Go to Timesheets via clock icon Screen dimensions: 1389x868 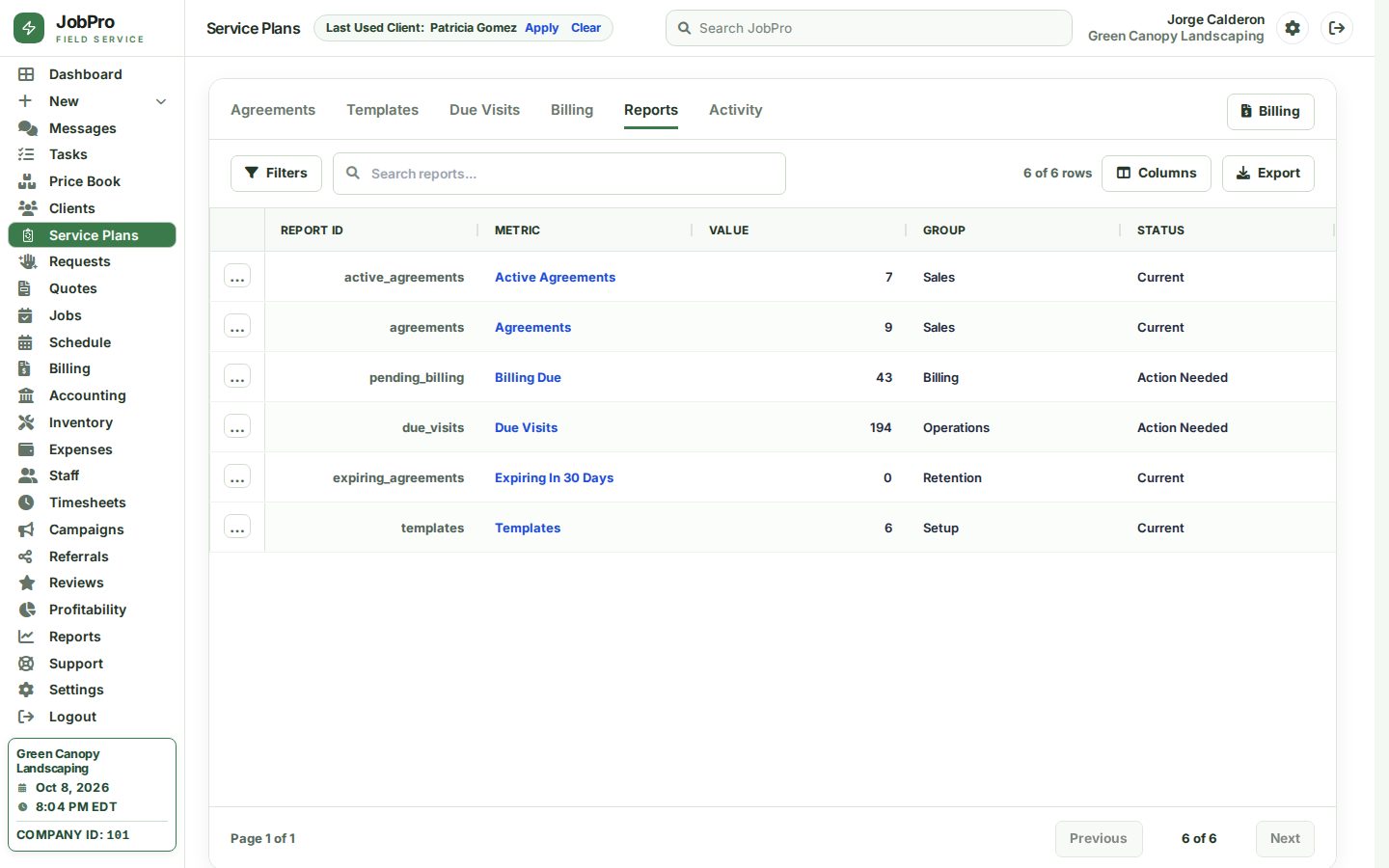pos(27,502)
